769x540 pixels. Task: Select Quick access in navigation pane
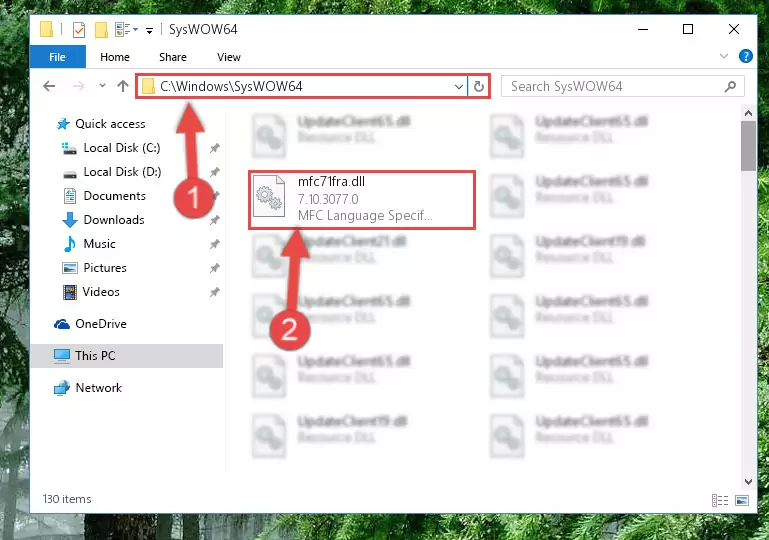click(x=110, y=124)
